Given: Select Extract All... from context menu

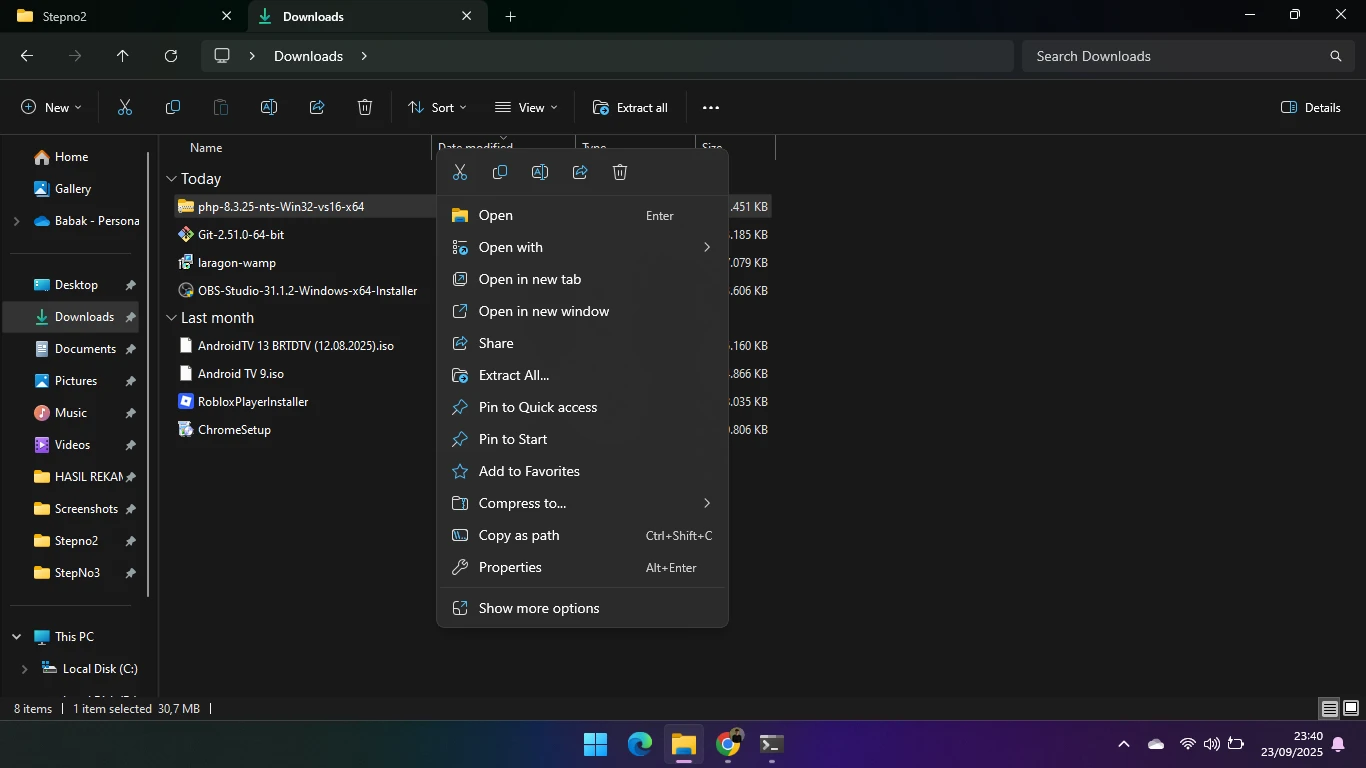Looking at the screenshot, I should pyautogui.click(x=514, y=375).
